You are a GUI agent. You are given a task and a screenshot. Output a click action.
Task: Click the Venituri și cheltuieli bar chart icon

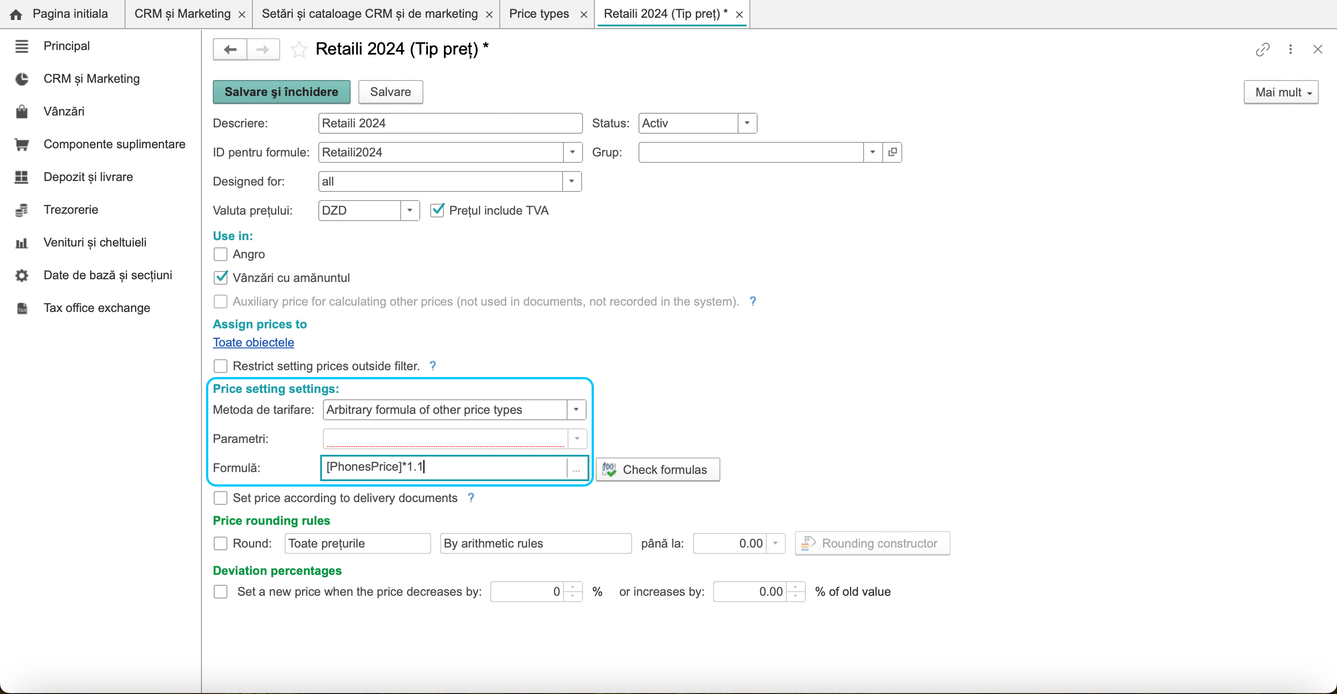pyautogui.click(x=21, y=243)
